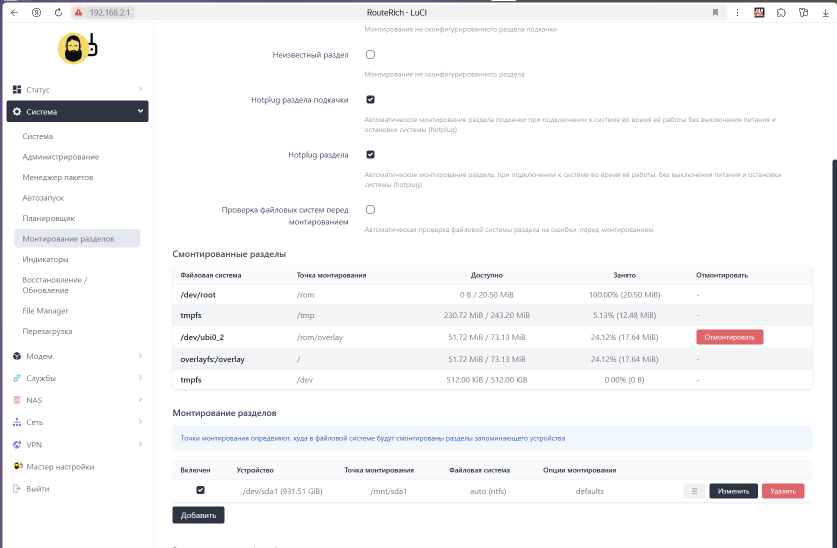The image size is (837, 548).
Task: Expand the Статус sidebar section
Action: coord(77,90)
